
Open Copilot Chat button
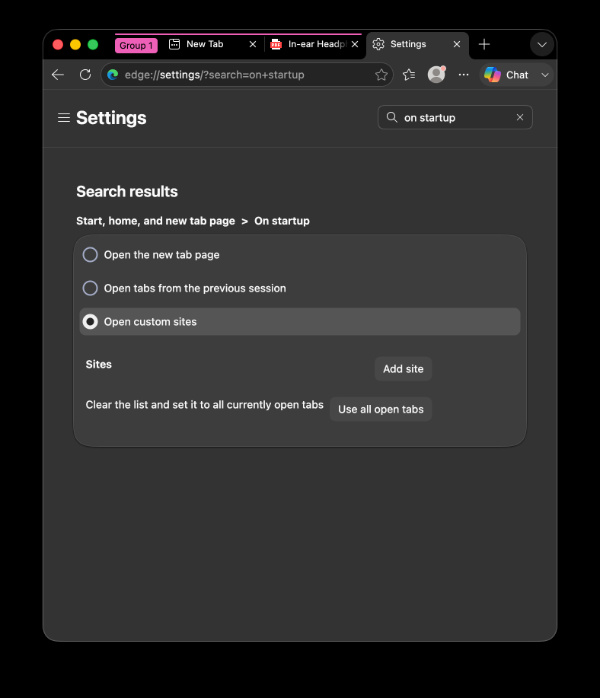(507, 75)
